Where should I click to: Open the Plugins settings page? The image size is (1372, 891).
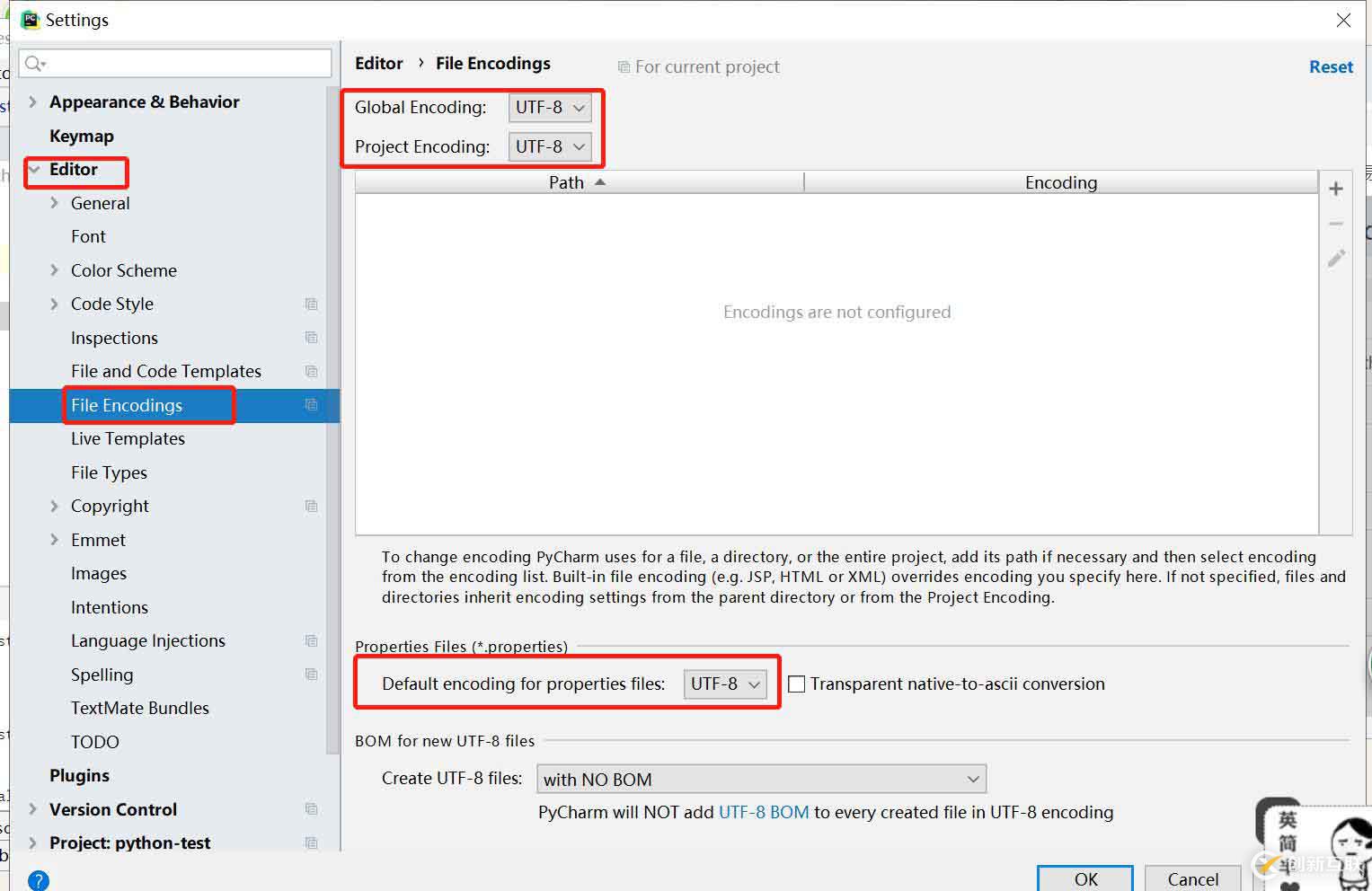[x=79, y=775]
